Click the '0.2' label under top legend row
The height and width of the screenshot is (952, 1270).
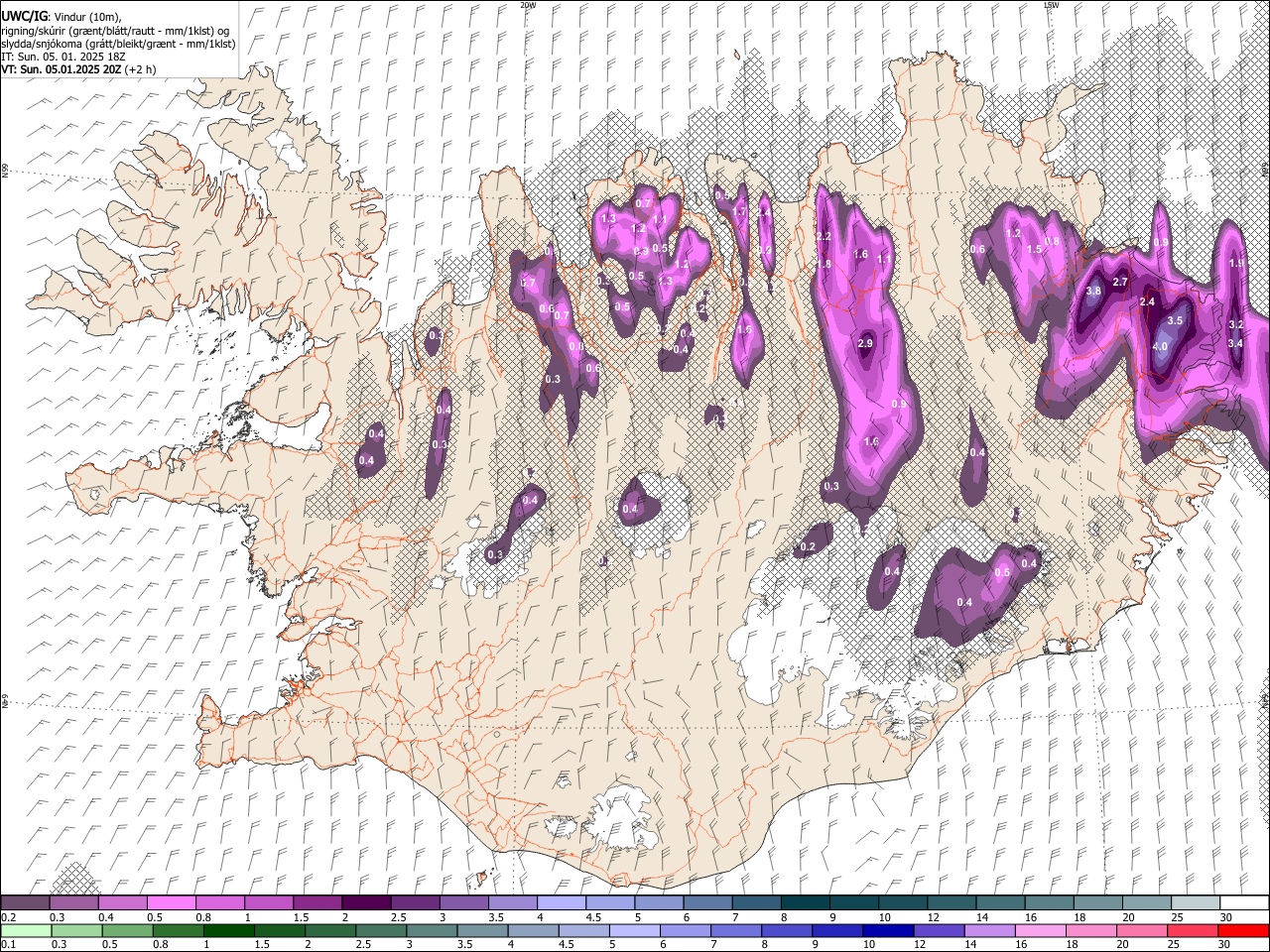pyautogui.click(x=7, y=916)
